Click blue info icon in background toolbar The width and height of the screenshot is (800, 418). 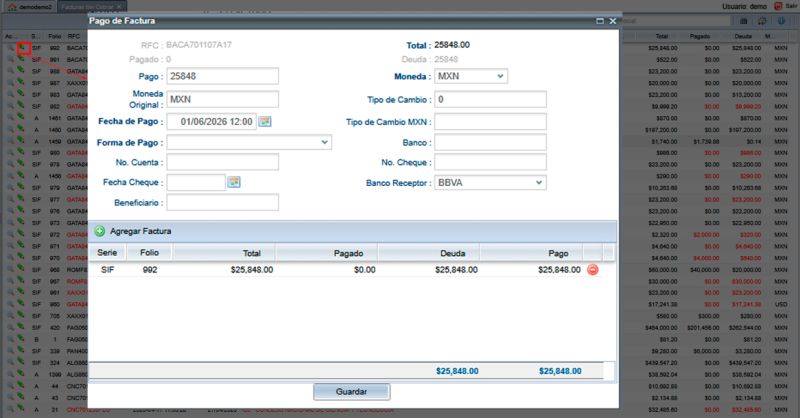coord(781,21)
